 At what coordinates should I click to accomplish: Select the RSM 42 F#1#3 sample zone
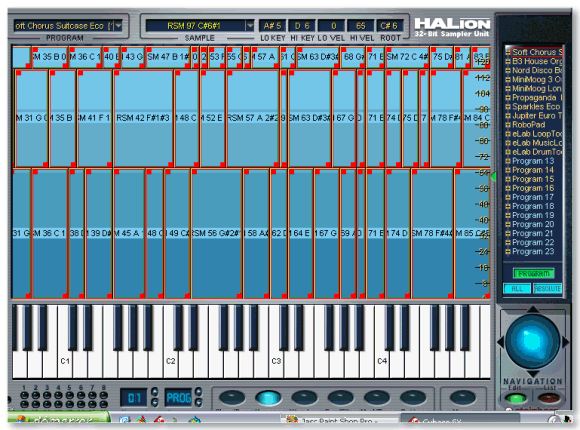pyautogui.click(x=143, y=118)
